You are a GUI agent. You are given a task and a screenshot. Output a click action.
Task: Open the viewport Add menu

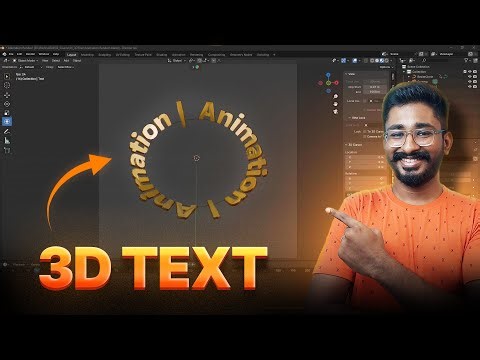(66, 61)
